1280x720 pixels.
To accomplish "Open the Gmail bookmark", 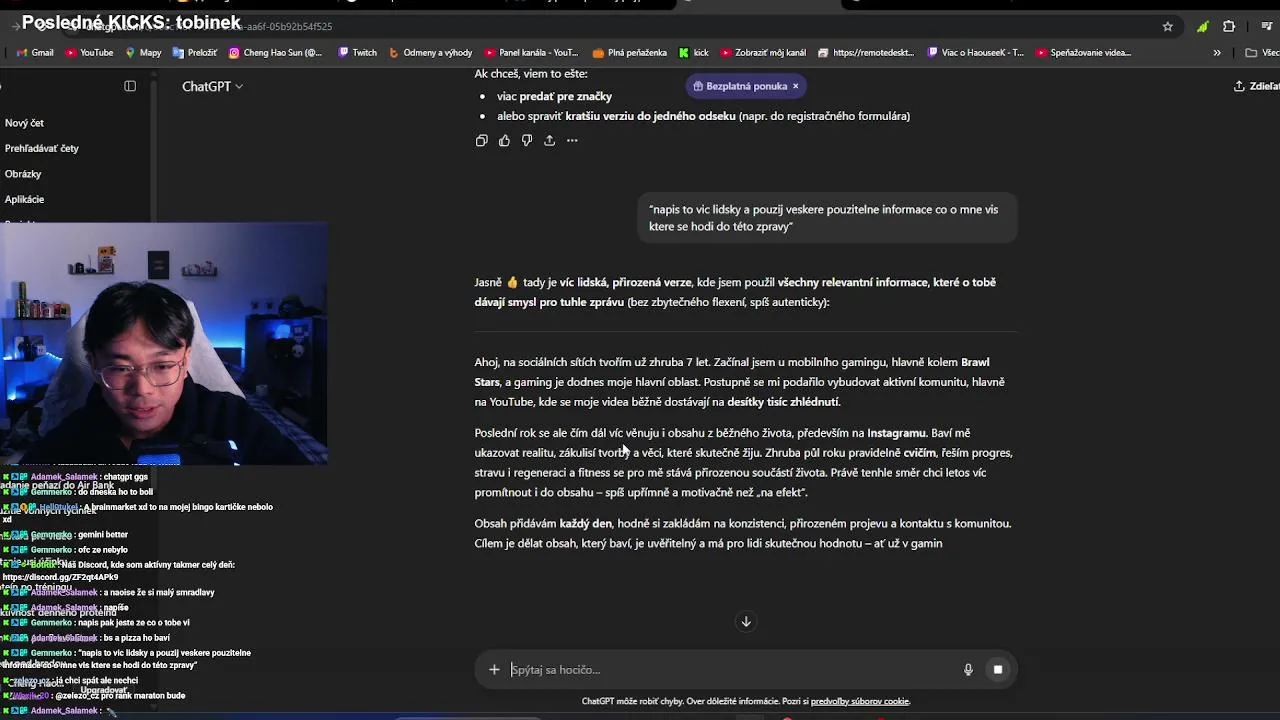I will (35, 53).
